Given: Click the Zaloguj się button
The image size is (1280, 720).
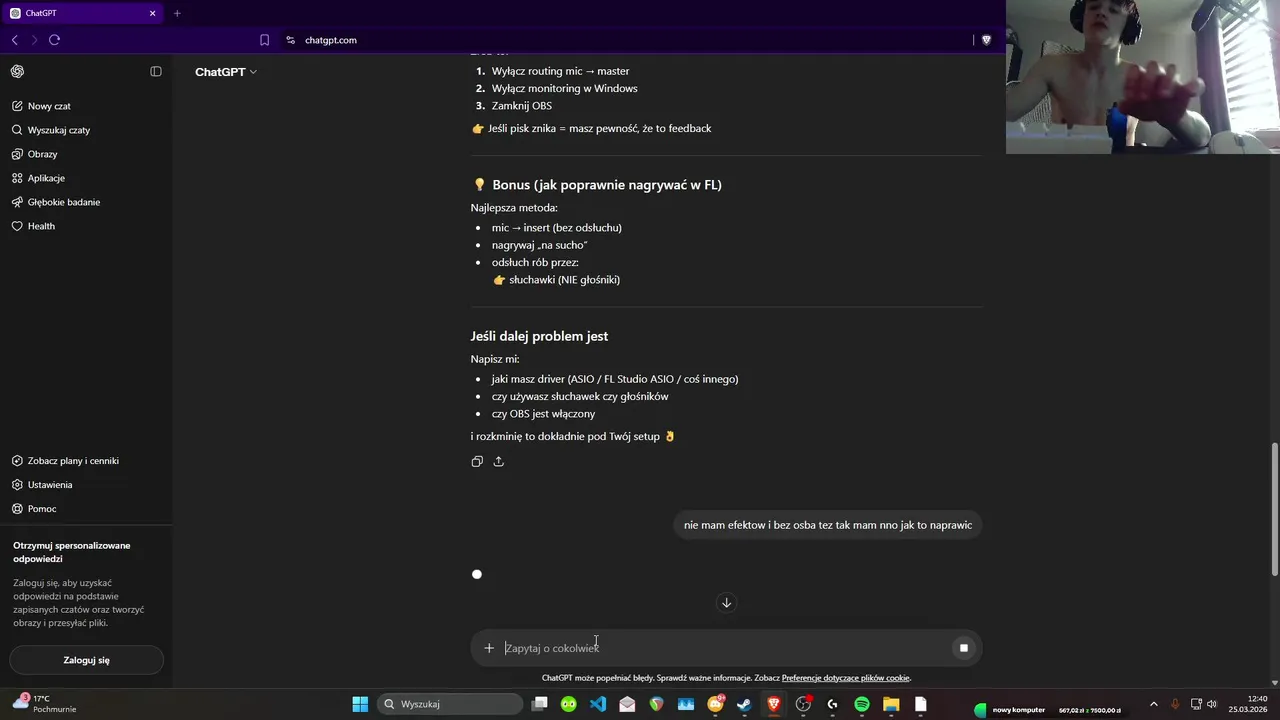Looking at the screenshot, I should click(x=86, y=660).
